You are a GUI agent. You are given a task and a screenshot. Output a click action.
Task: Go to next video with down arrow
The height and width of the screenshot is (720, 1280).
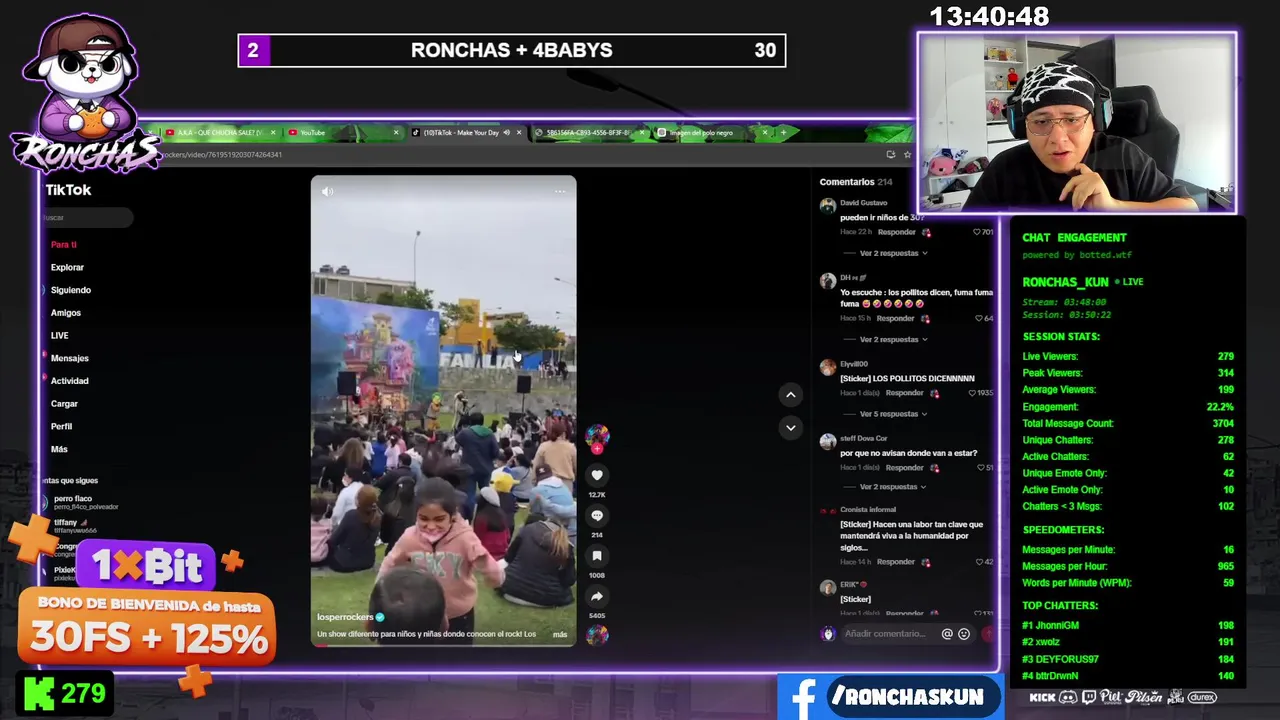click(790, 428)
